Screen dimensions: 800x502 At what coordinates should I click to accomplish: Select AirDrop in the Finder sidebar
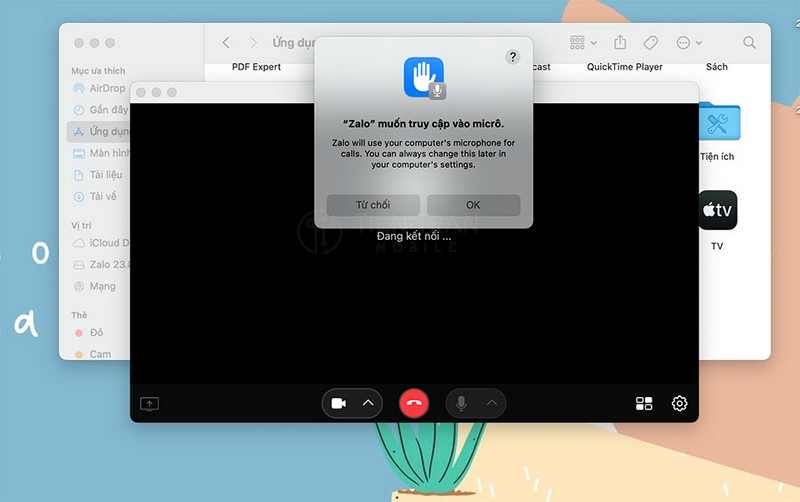click(x=107, y=88)
